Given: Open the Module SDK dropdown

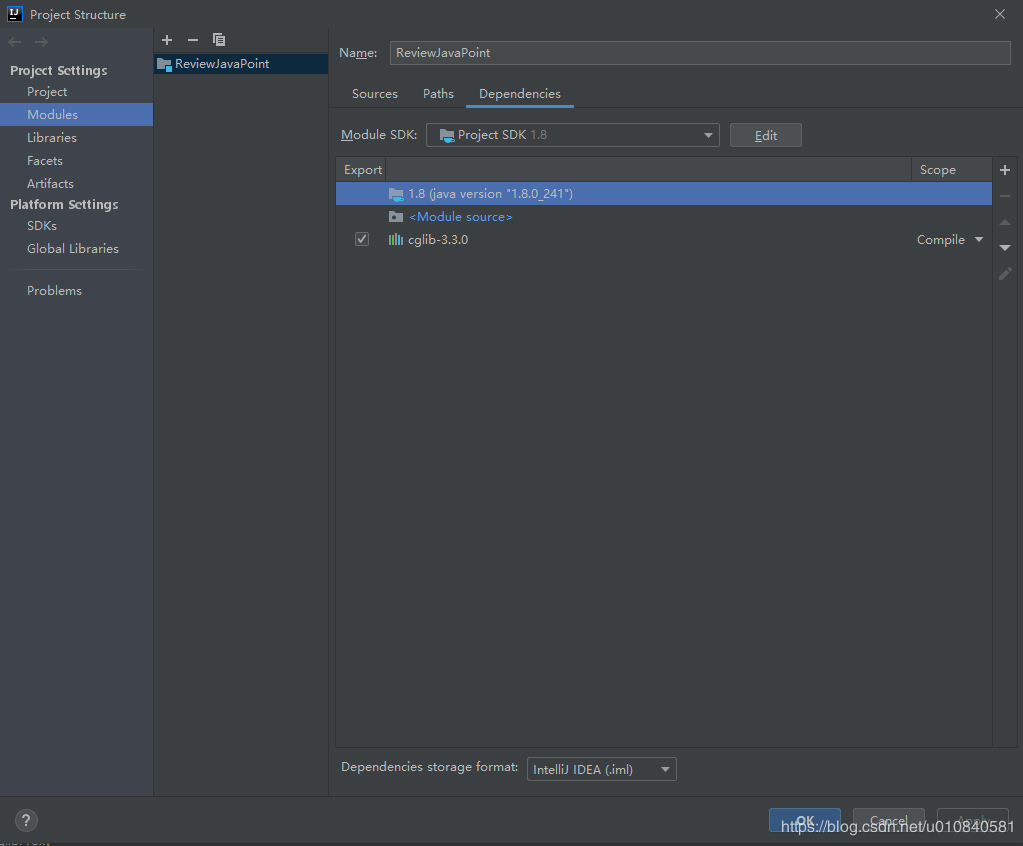Looking at the screenshot, I should (572, 135).
